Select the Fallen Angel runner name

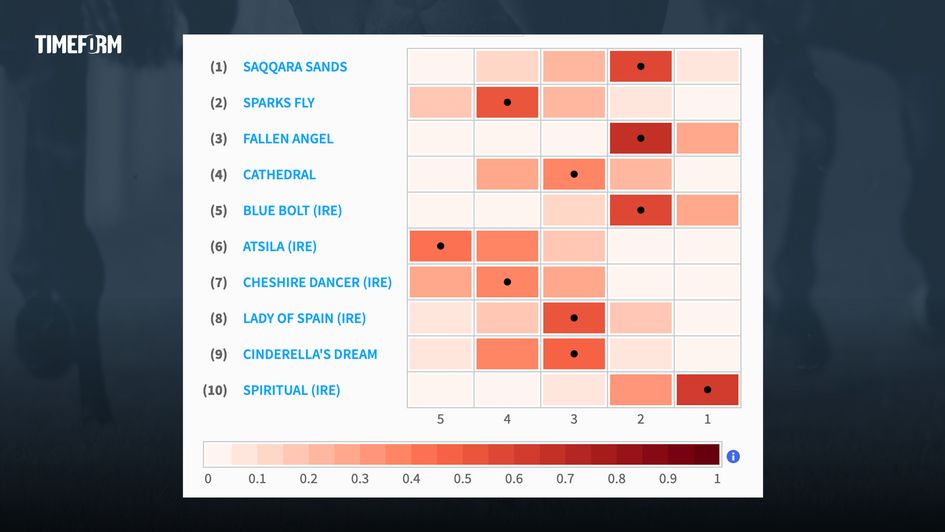coord(288,139)
